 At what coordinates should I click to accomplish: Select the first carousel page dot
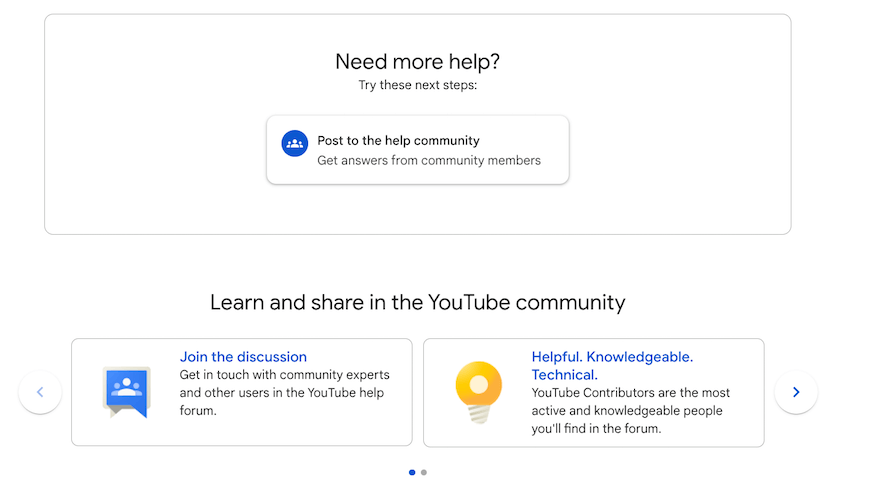[x=412, y=472]
